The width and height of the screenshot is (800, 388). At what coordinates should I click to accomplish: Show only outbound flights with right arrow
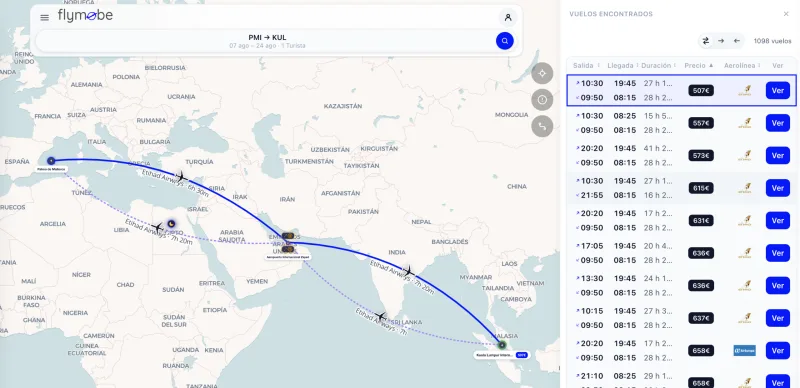click(x=721, y=41)
